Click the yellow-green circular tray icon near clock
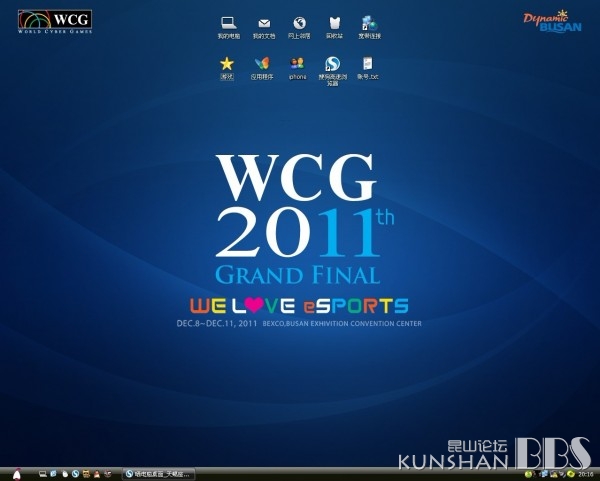This screenshot has width=600, height=481. pyautogui.click(x=571, y=474)
